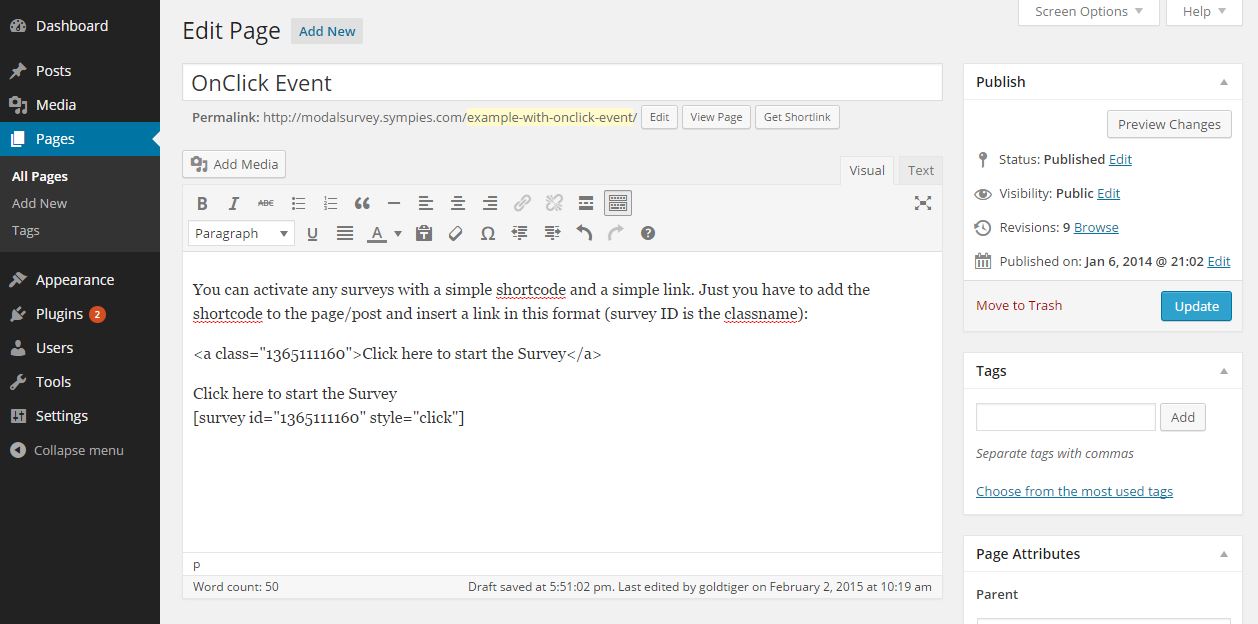Toggle the toolbar kitchen sink

click(x=618, y=203)
